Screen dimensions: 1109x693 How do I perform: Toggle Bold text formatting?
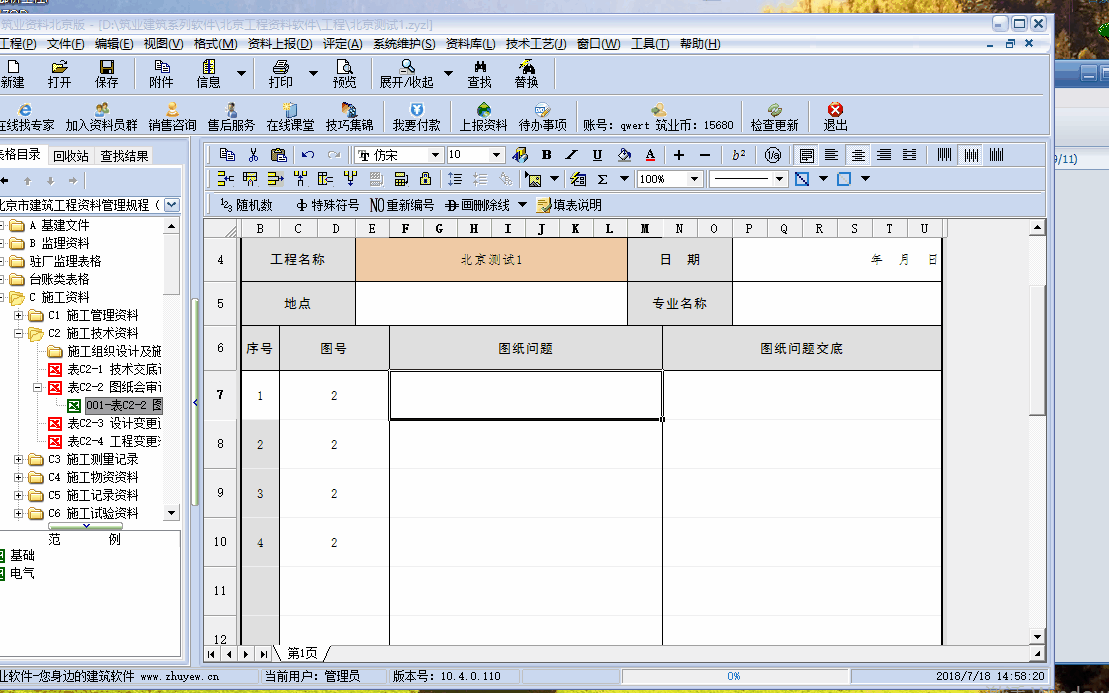pos(546,155)
